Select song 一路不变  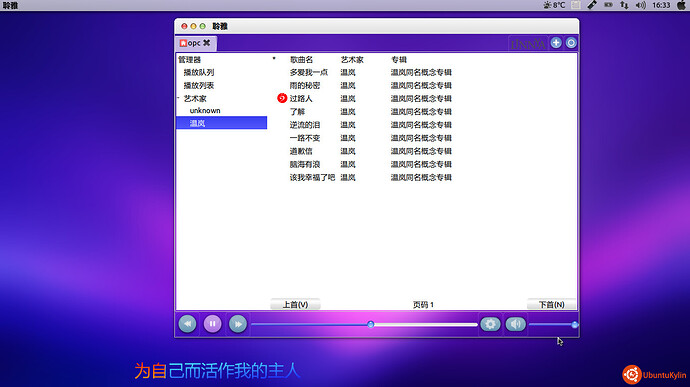click(305, 138)
